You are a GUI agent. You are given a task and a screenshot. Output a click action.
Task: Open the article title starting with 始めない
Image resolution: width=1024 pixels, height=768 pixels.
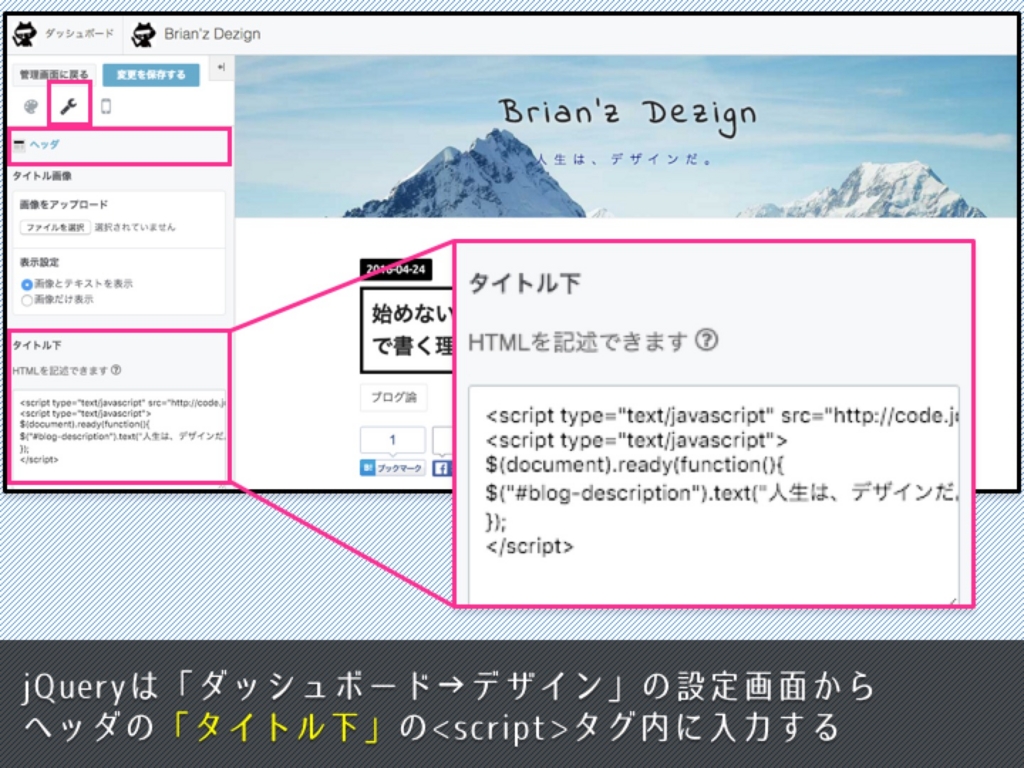click(x=408, y=330)
